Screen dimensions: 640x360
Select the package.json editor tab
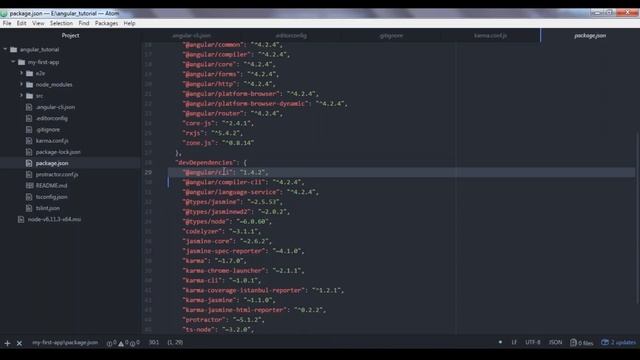click(x=590, y=36)
